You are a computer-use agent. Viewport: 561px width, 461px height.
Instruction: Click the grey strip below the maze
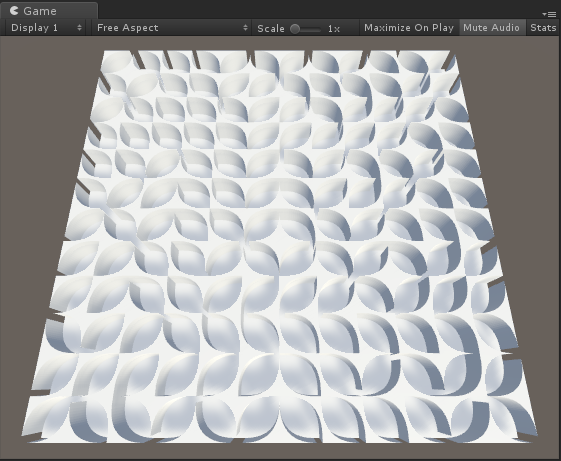point(280,451)
